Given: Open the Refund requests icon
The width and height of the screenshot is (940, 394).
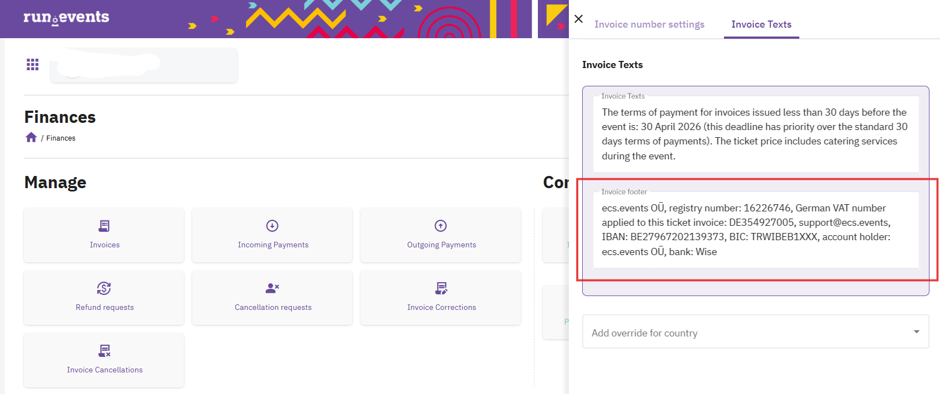Looking at the screenshot, I should [x=104, y=288].
